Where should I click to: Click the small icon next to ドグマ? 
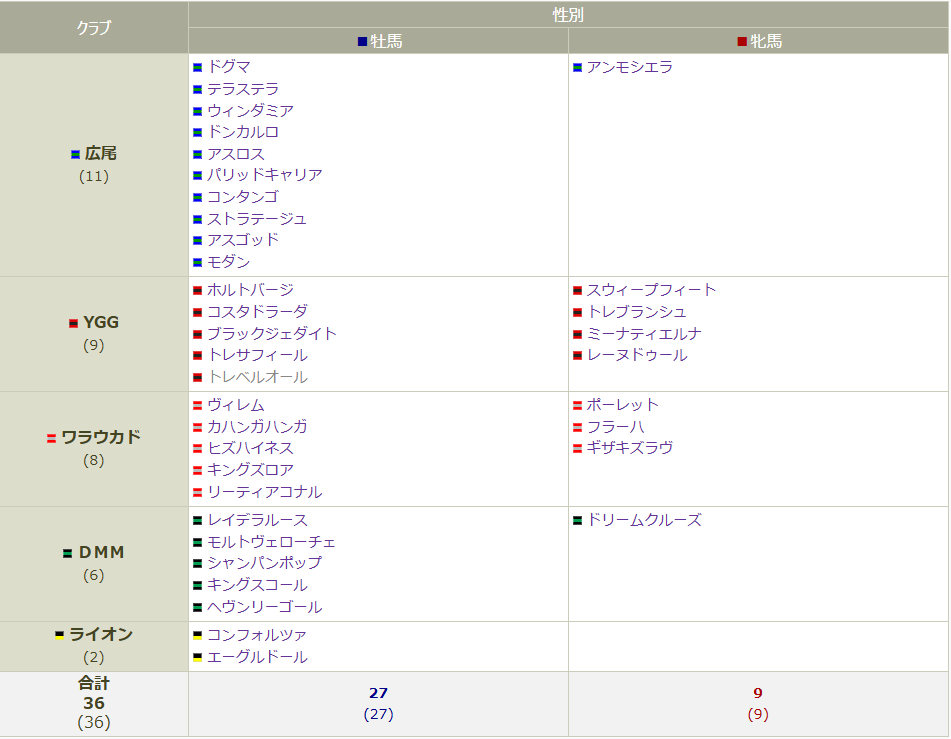[199, 66]
